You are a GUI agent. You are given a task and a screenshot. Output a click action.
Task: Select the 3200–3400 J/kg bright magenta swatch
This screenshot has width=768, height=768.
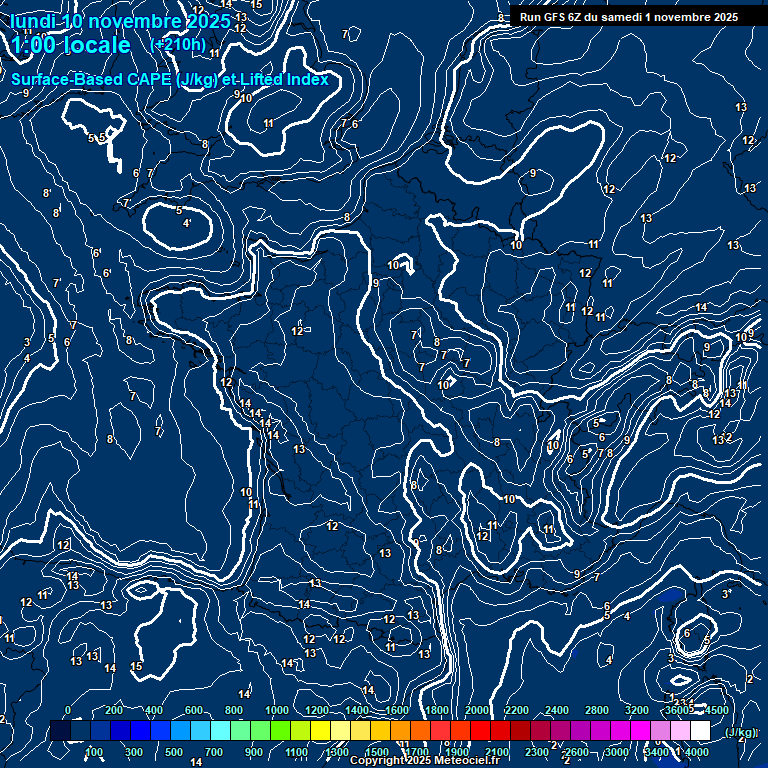[640, 730]
